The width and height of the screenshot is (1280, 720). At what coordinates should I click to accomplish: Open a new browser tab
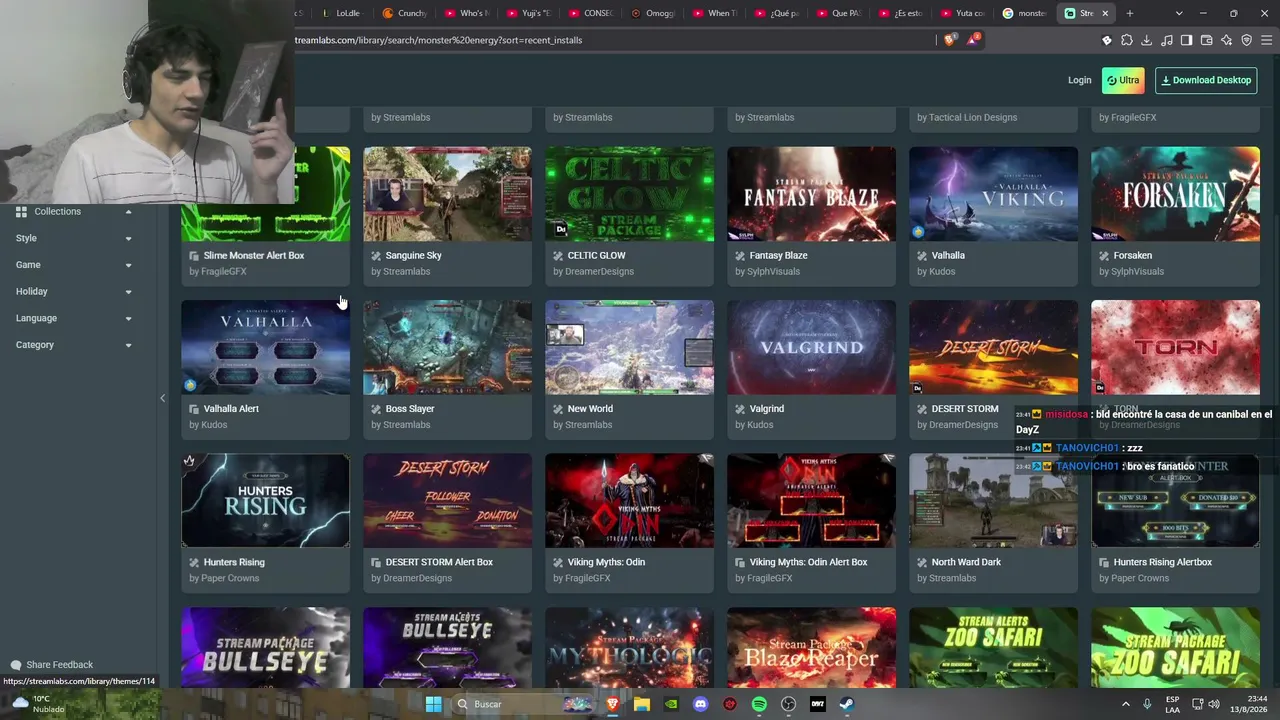pos(1130,13)
